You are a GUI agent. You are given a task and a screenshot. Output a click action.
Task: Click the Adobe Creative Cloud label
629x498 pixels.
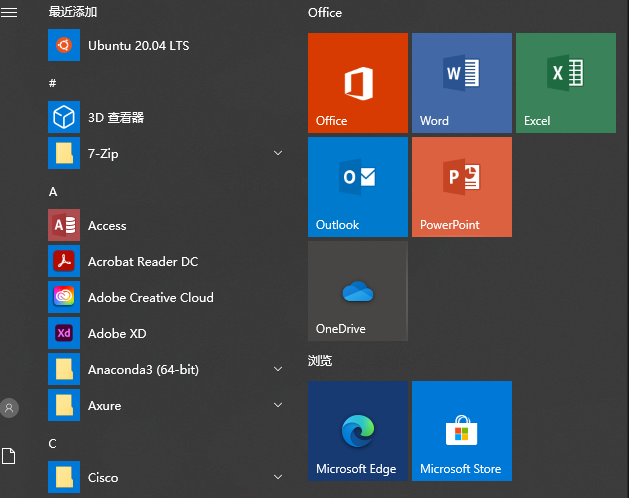151,297
